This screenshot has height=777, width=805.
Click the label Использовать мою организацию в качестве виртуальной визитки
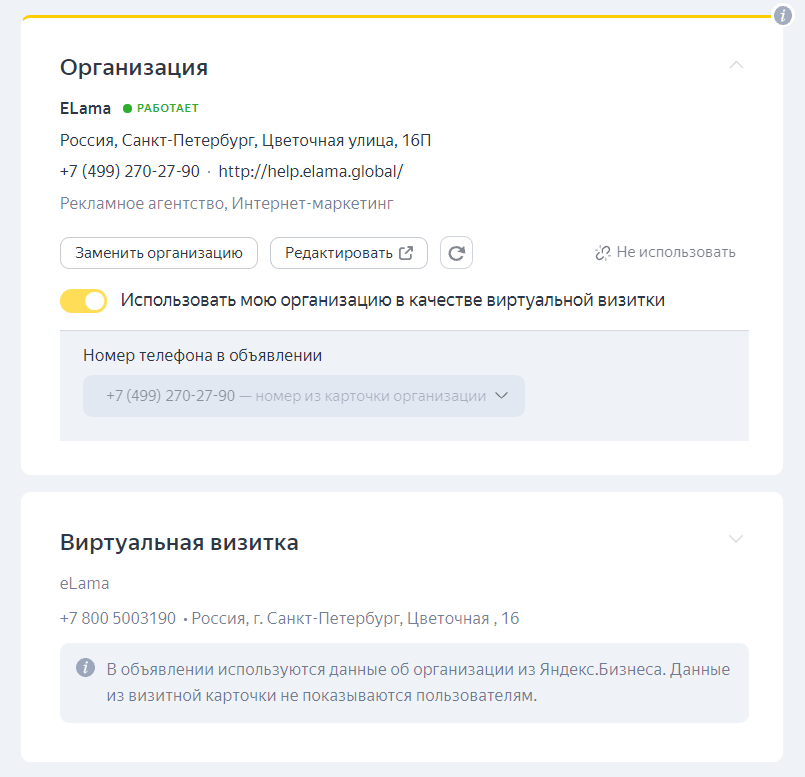[x=392, y=300]
